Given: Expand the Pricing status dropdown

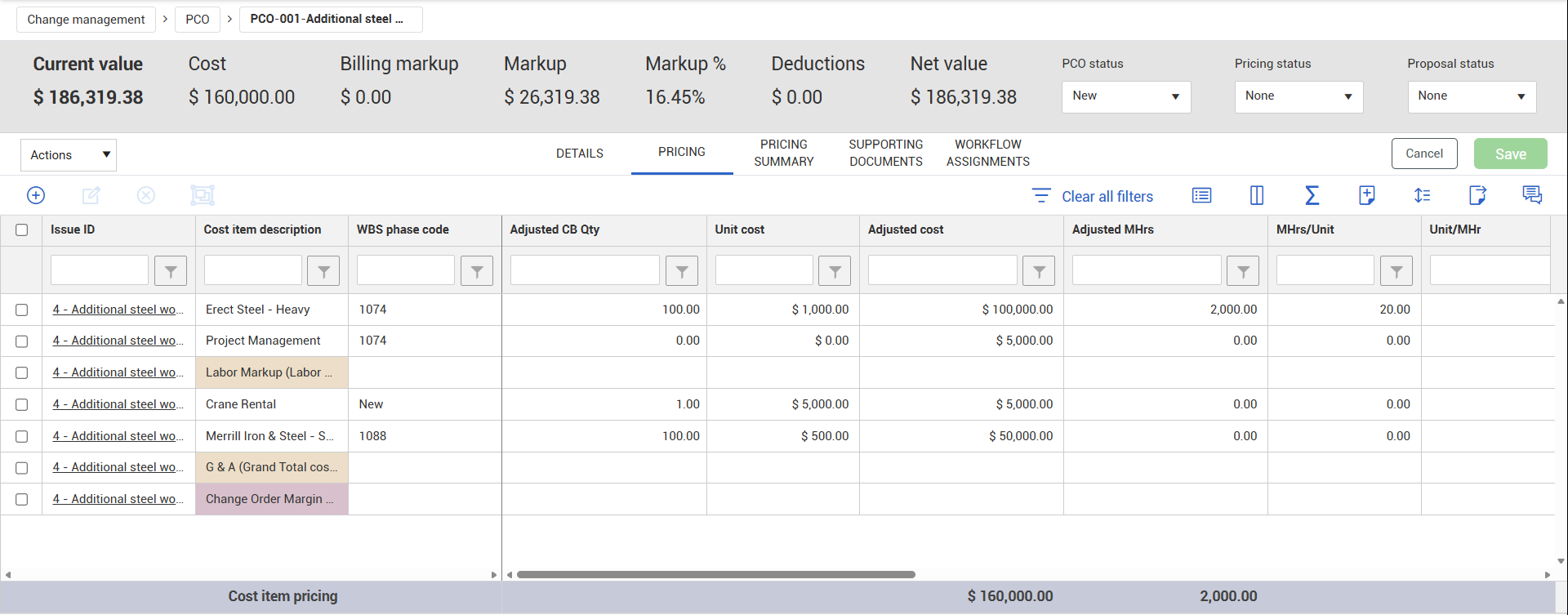Looking at the screenshot, I should [1298, 96].
